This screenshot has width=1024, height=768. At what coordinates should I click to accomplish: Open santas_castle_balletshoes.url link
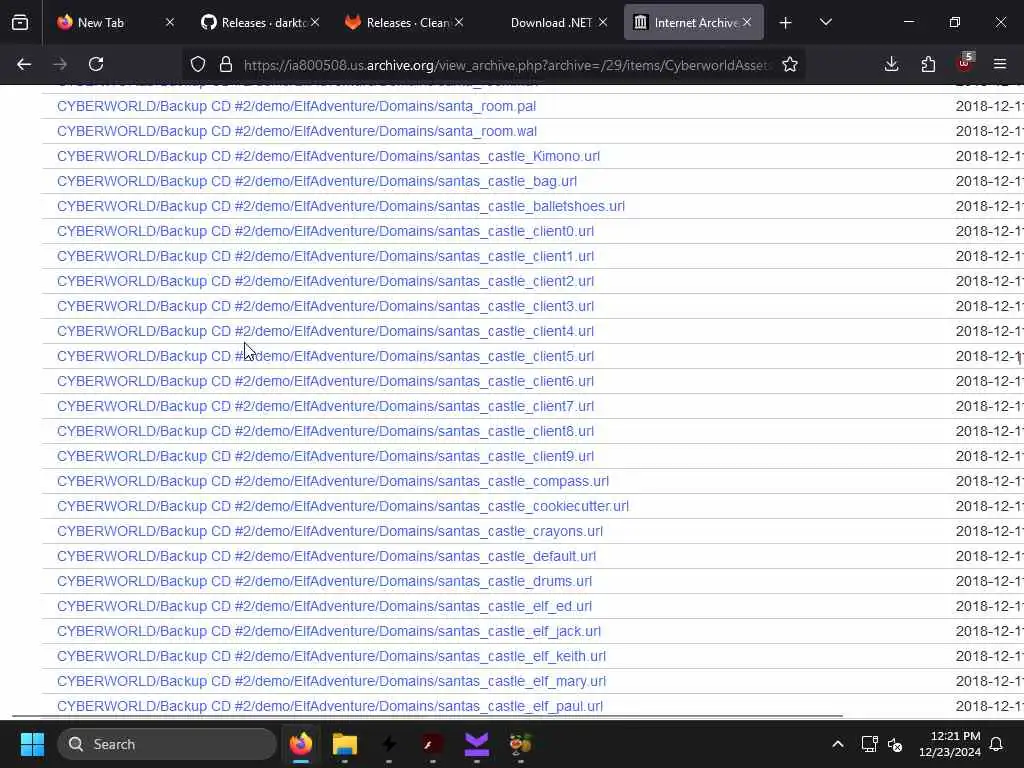click(341, 206)
